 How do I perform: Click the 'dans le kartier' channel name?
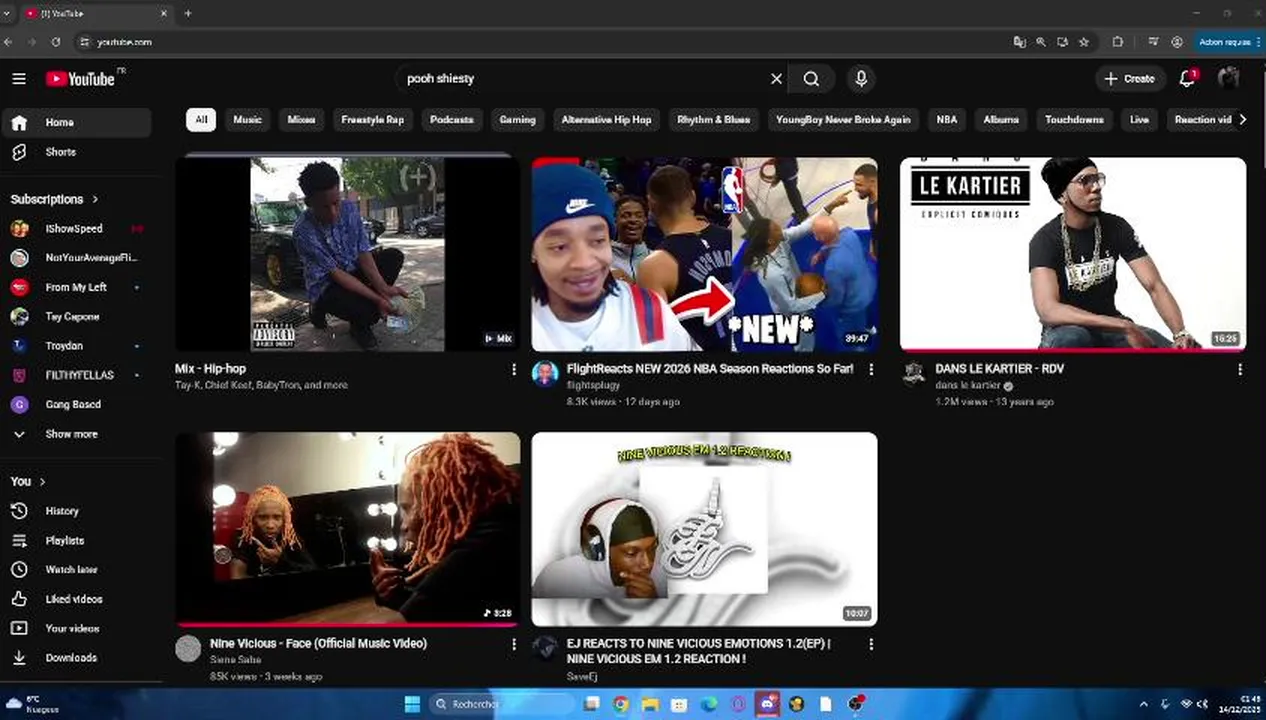[x=968, y=385]
